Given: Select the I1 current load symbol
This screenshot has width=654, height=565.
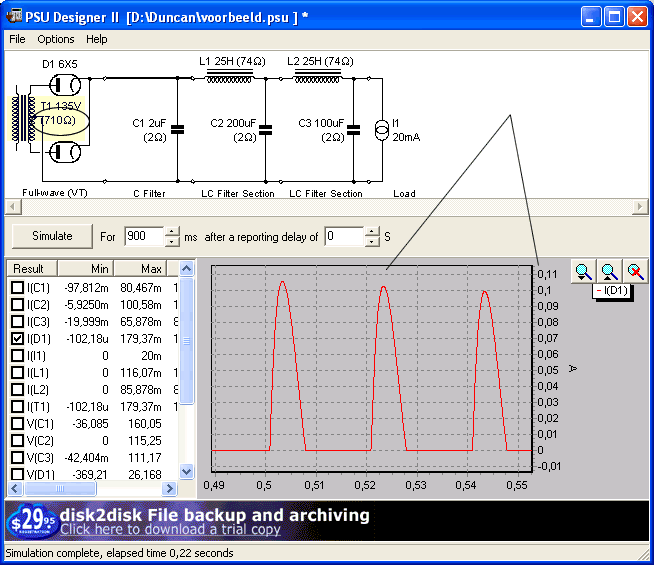Looking at the screenshot, I should (382, 130).
